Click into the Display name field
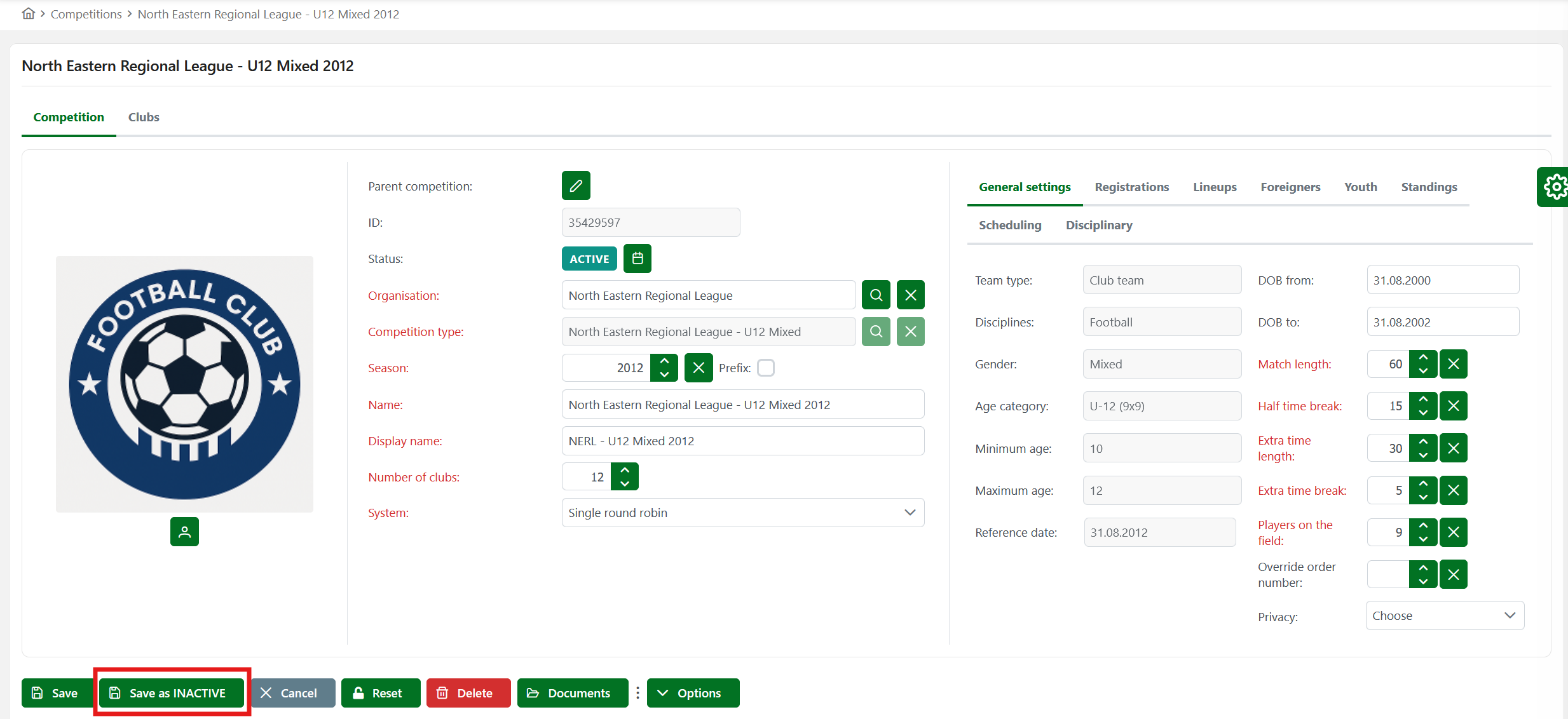Image resolution: width=1568 pixels, height=719 pixels. click(x=743, y=441)
